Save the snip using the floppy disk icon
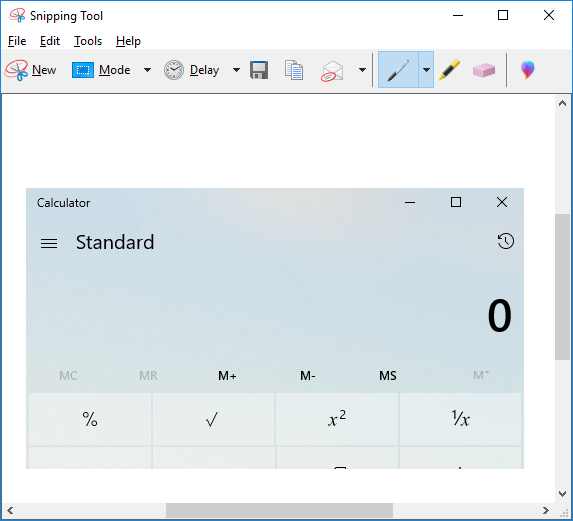 [x=259, y=70]
